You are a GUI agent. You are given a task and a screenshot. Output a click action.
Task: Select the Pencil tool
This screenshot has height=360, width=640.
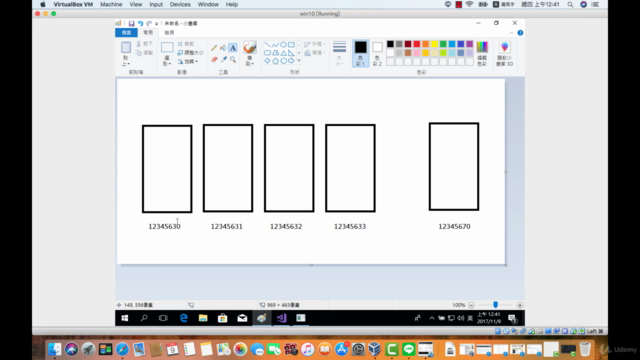tap(214, 48)
